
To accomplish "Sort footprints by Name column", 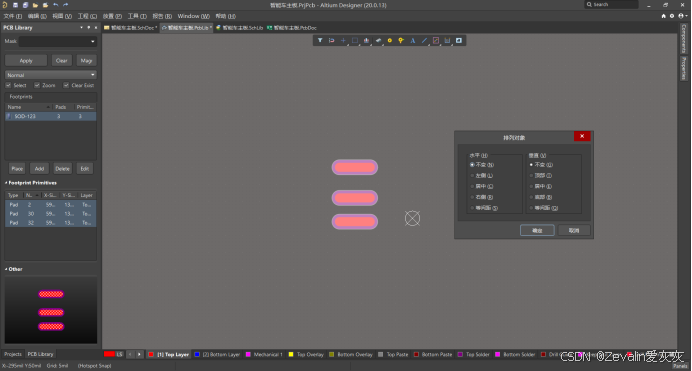I will pos(29,107).
